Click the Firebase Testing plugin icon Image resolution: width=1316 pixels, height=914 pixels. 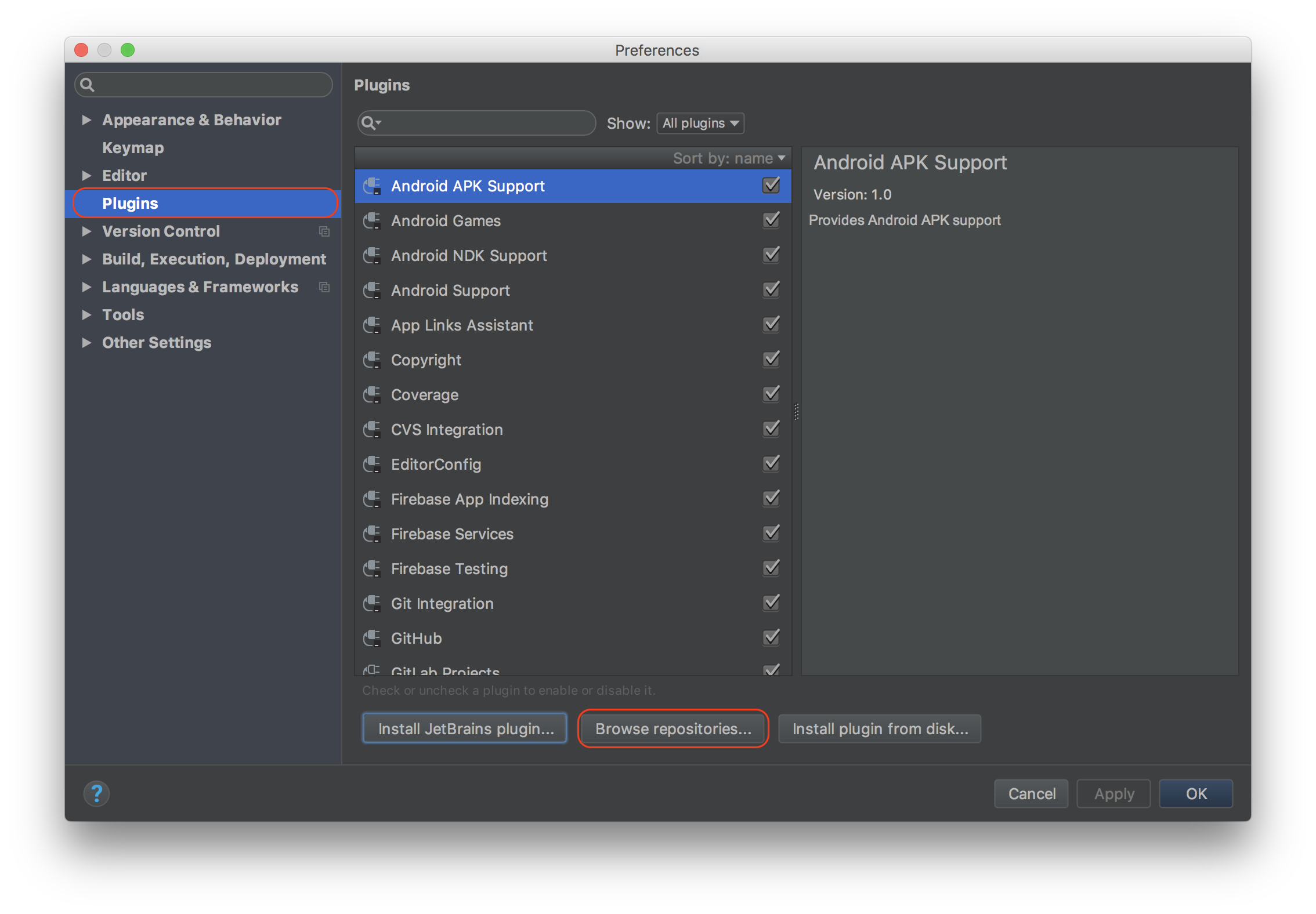372,568
